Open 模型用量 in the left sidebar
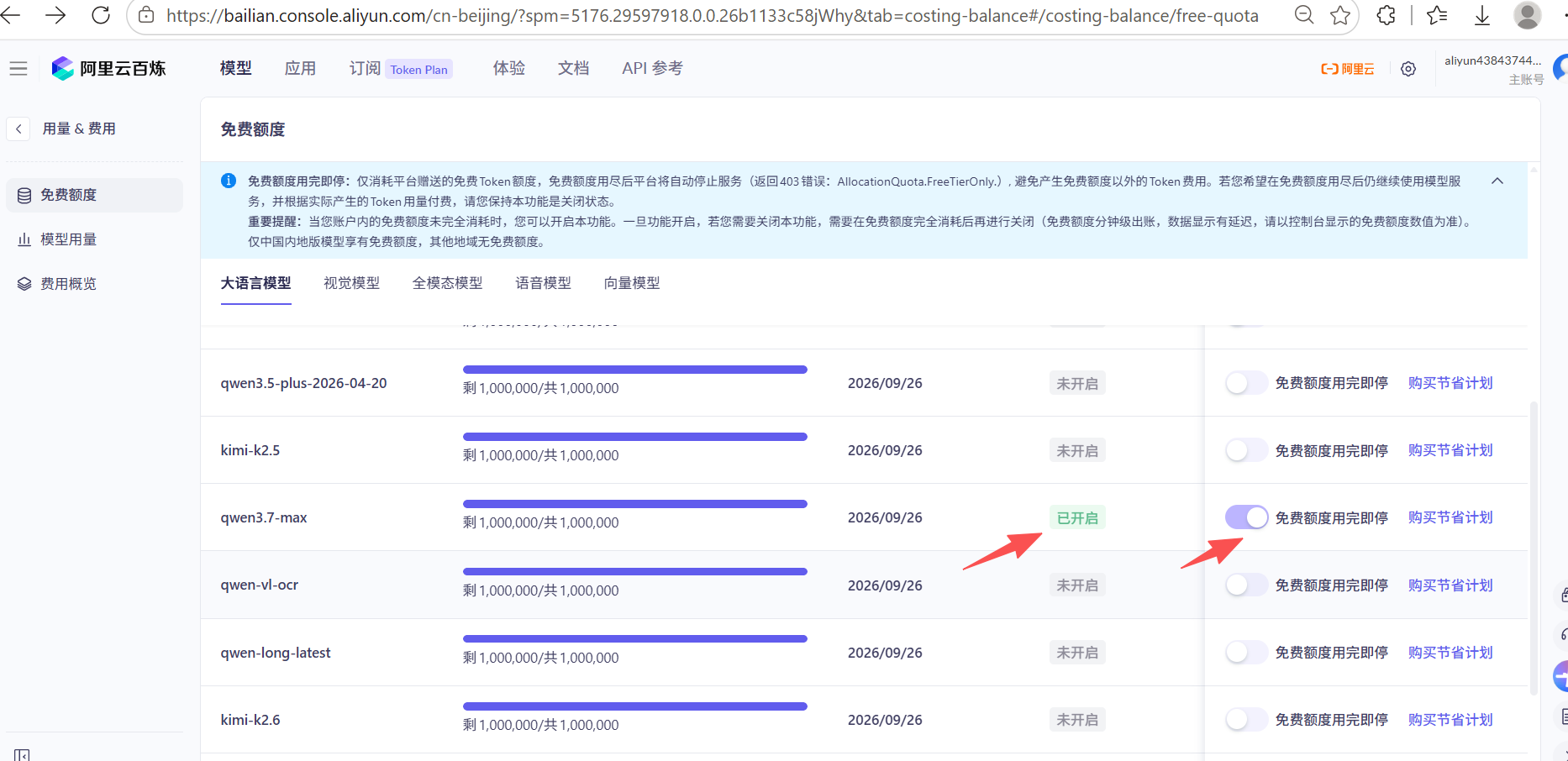 click(94, 239)
